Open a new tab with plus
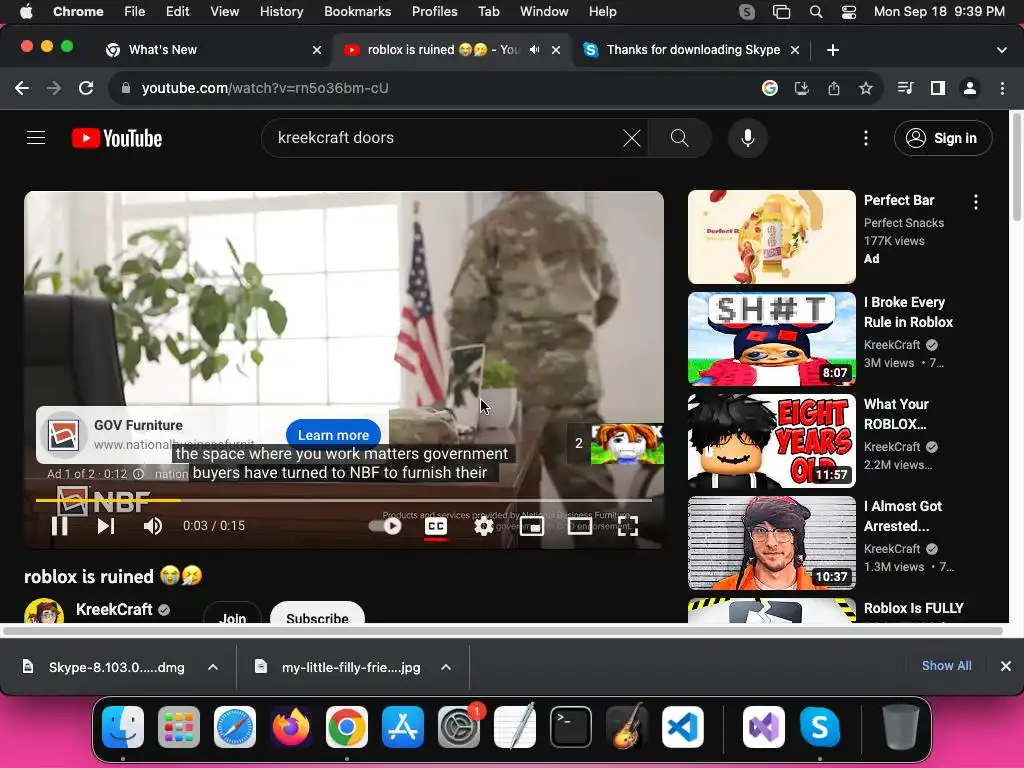1024x768 pixels. (833, 50)
